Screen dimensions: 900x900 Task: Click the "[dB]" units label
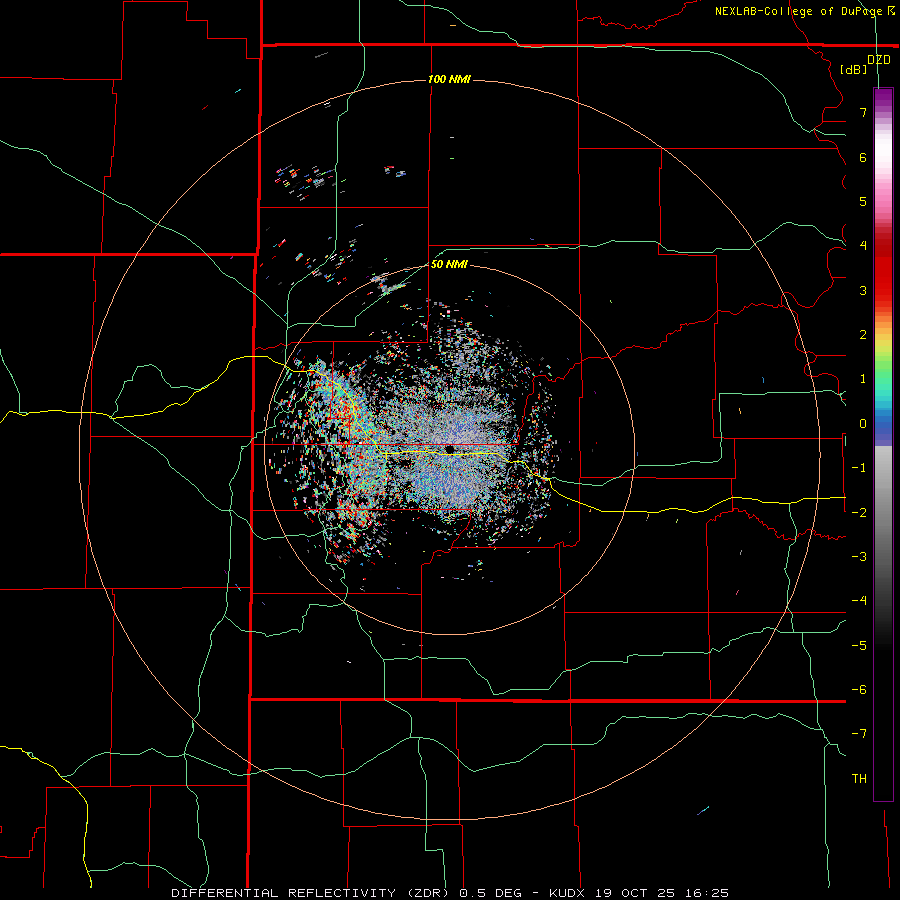(x=854, y=69)
